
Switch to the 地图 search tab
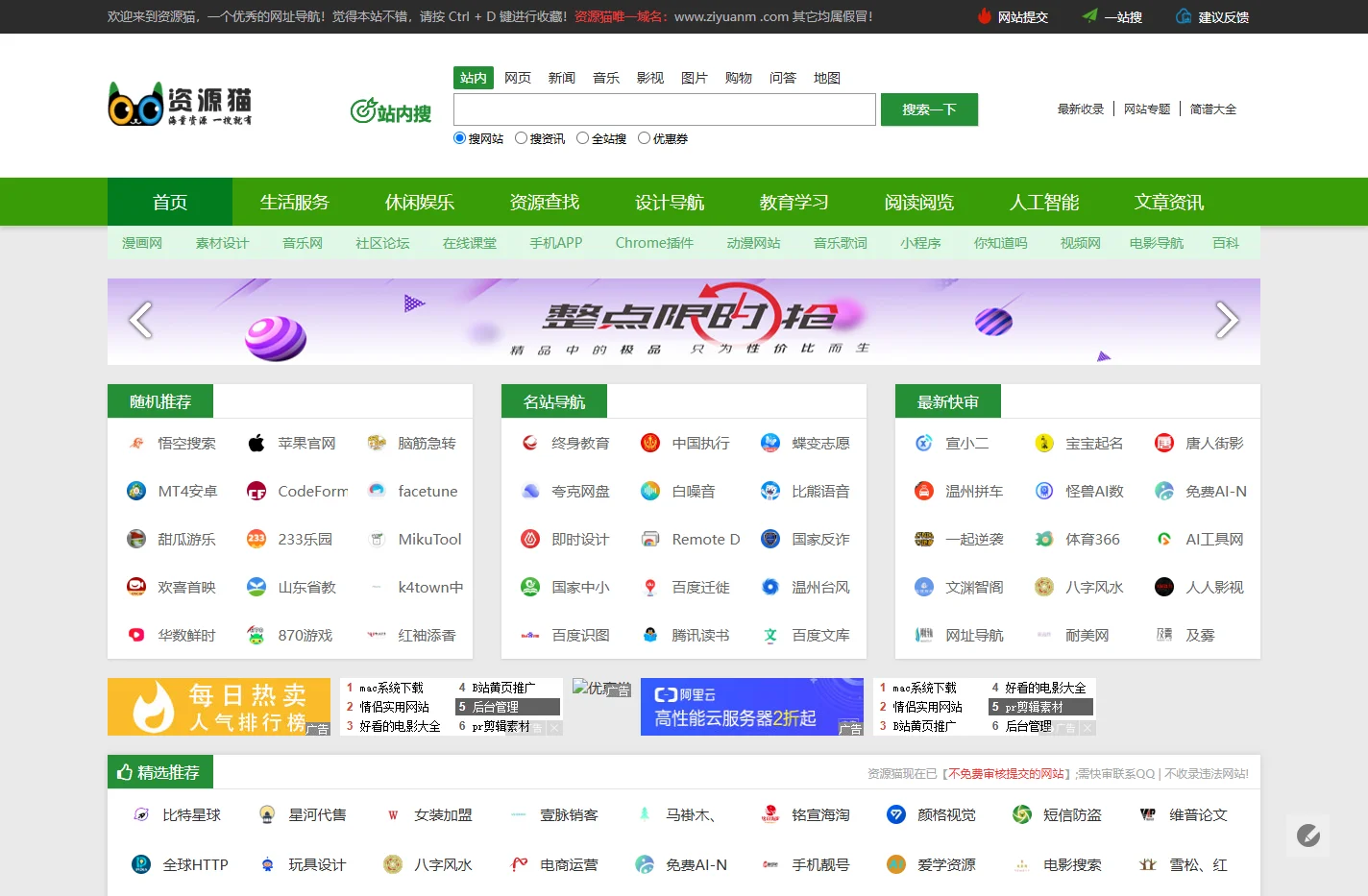(827, 78)
